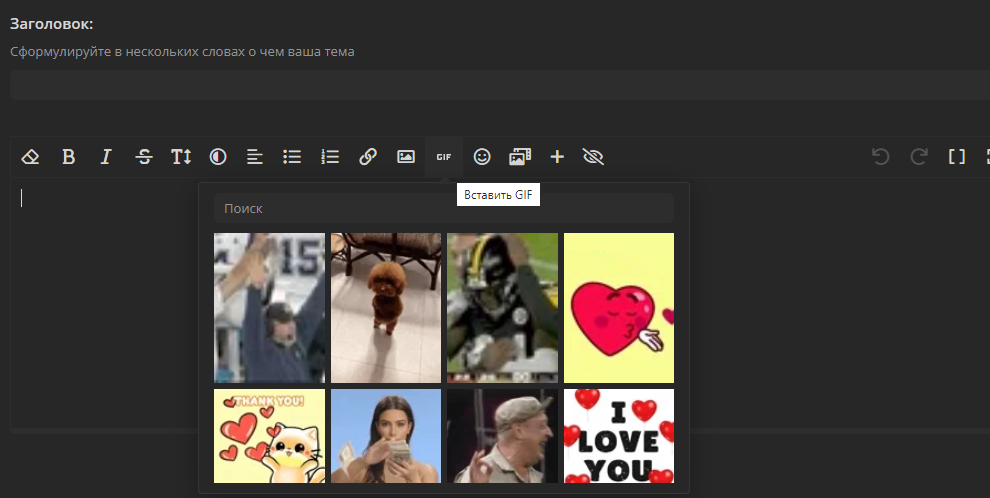Select the woman counting money GIF
The height and width of the screenshot is (498, 990).
(386, 436)
